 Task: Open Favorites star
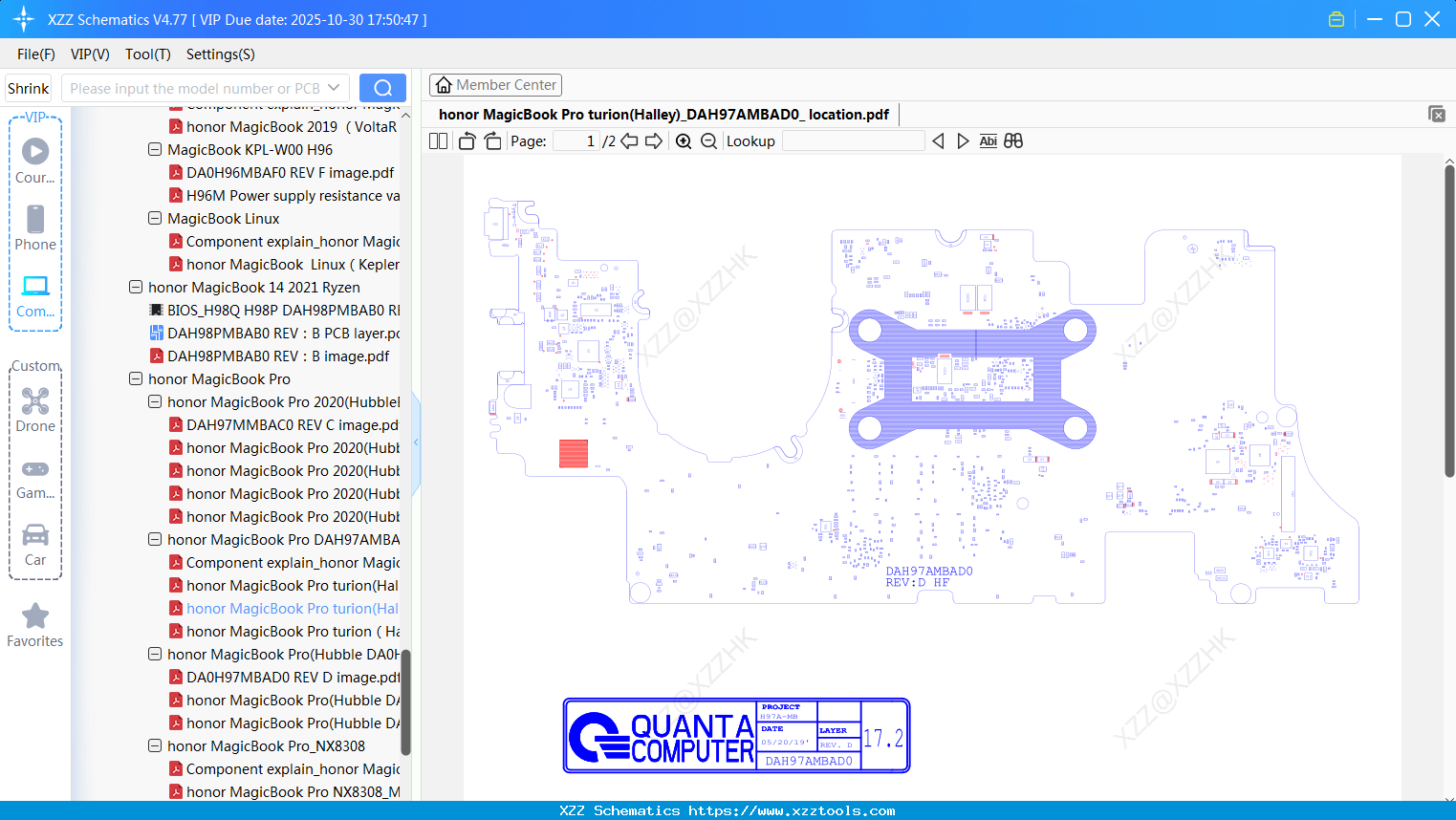[35, 625]
